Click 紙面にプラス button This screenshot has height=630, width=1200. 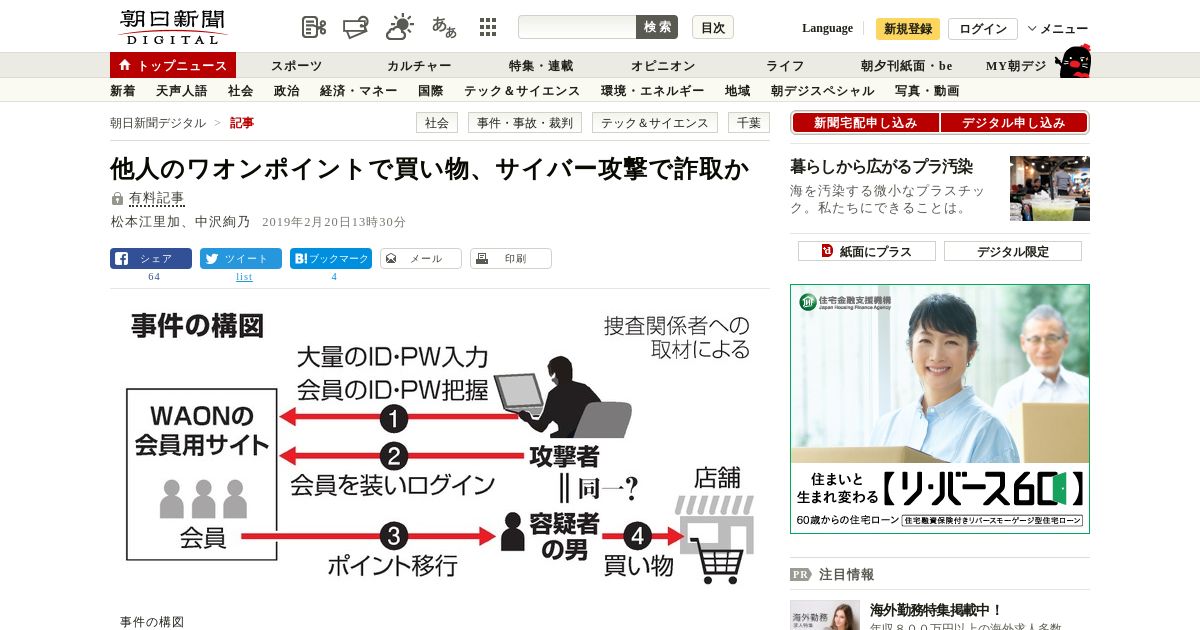pos(867,251)
